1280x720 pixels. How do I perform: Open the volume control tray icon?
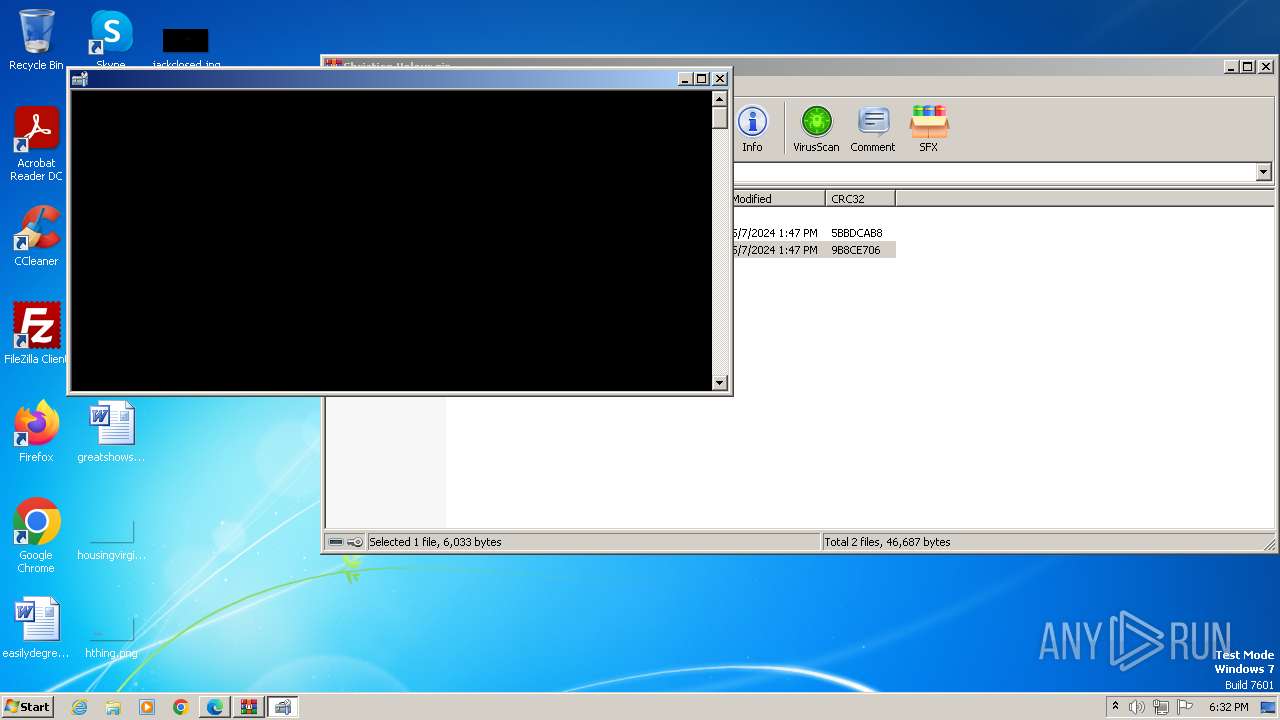click(1137, 707)
